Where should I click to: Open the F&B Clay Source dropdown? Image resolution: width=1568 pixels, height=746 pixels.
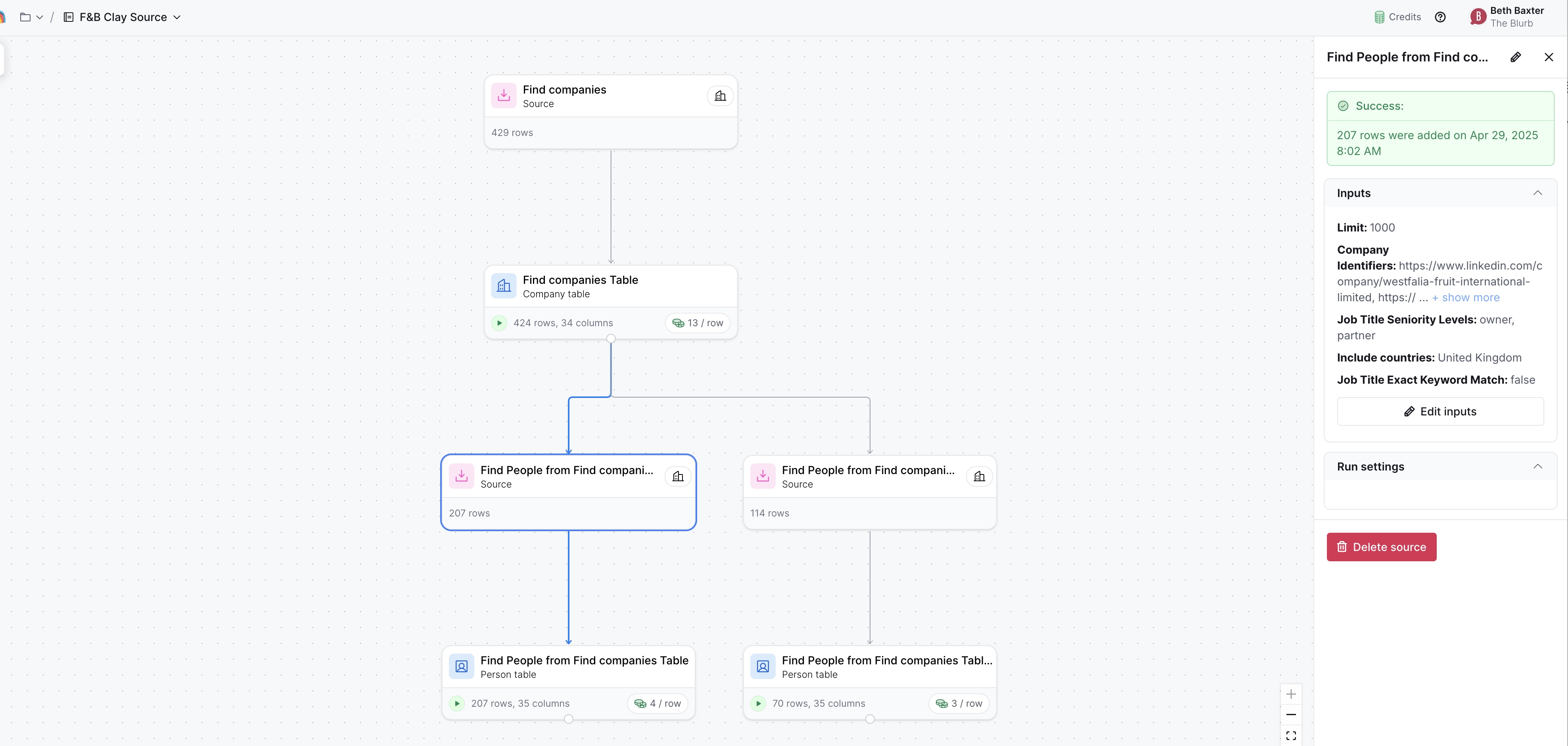(x=177, y=17)
